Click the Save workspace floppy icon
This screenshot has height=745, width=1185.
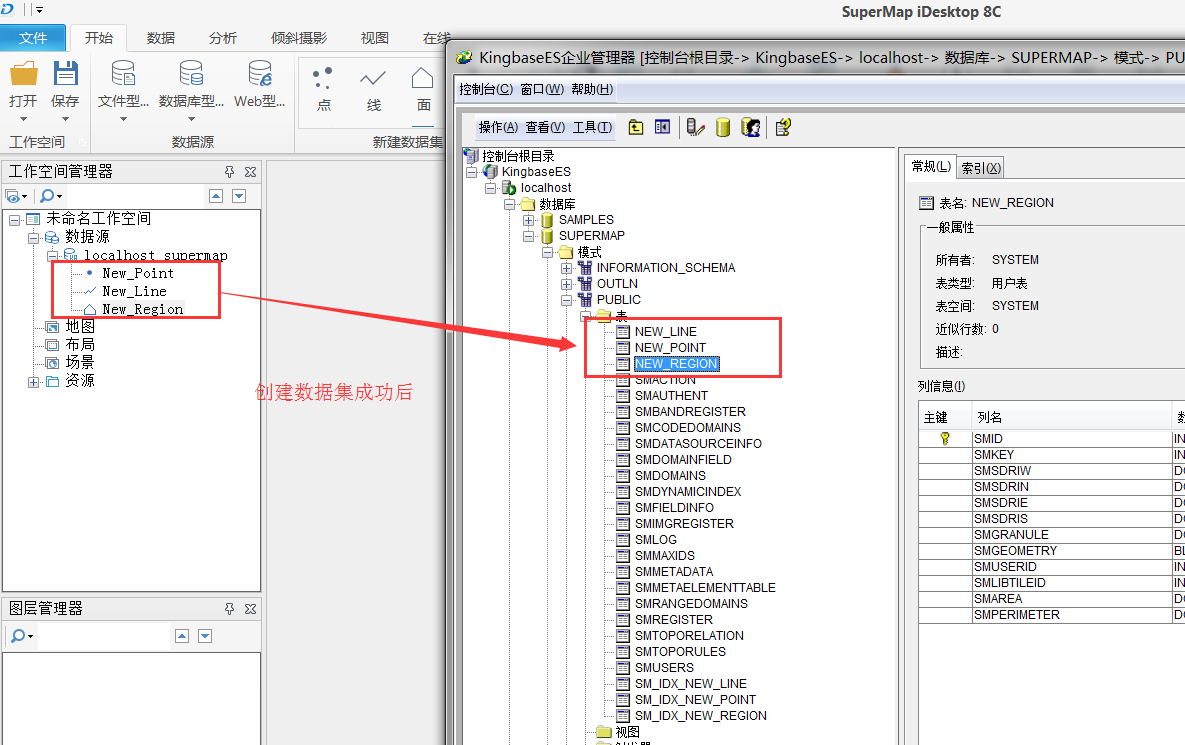tap(65, 73)
